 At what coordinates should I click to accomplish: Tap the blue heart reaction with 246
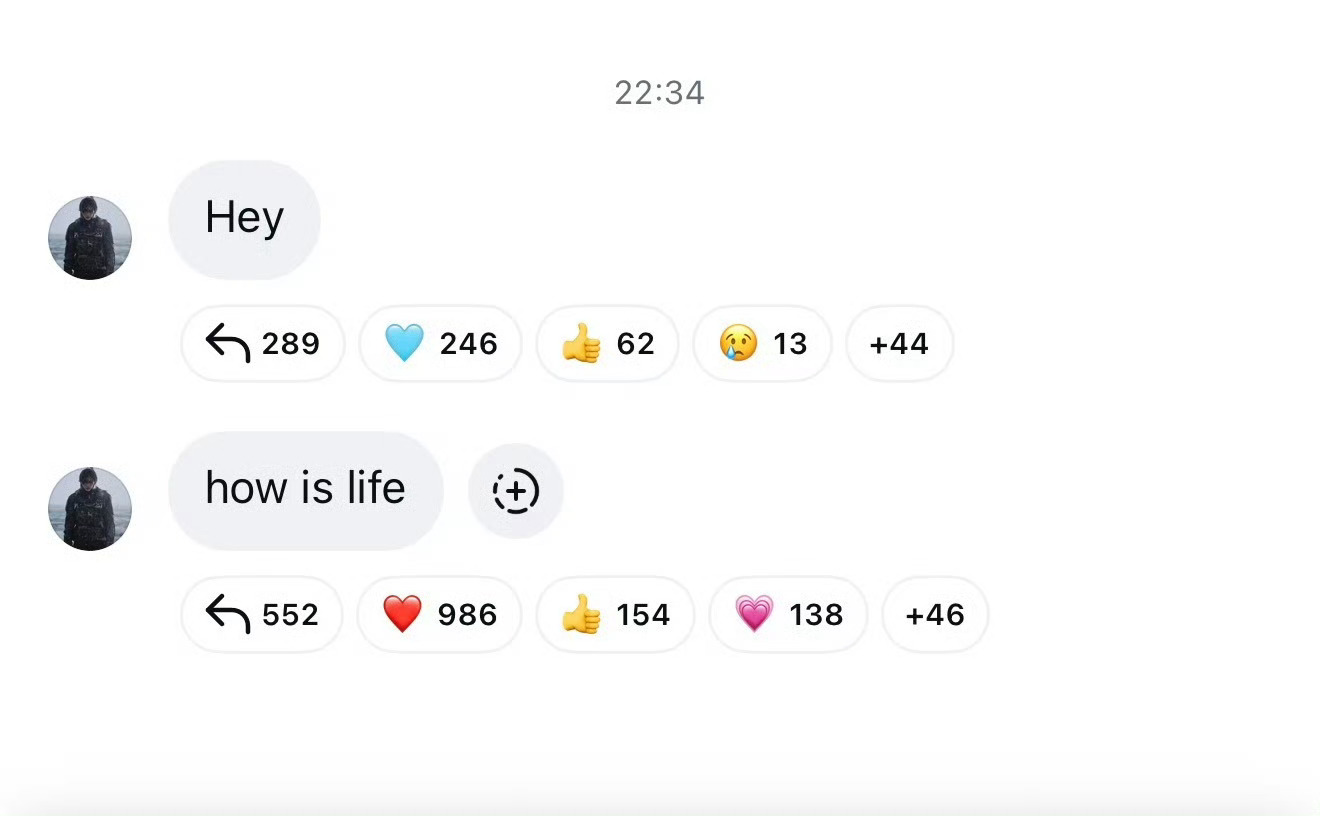click(440, 344)
